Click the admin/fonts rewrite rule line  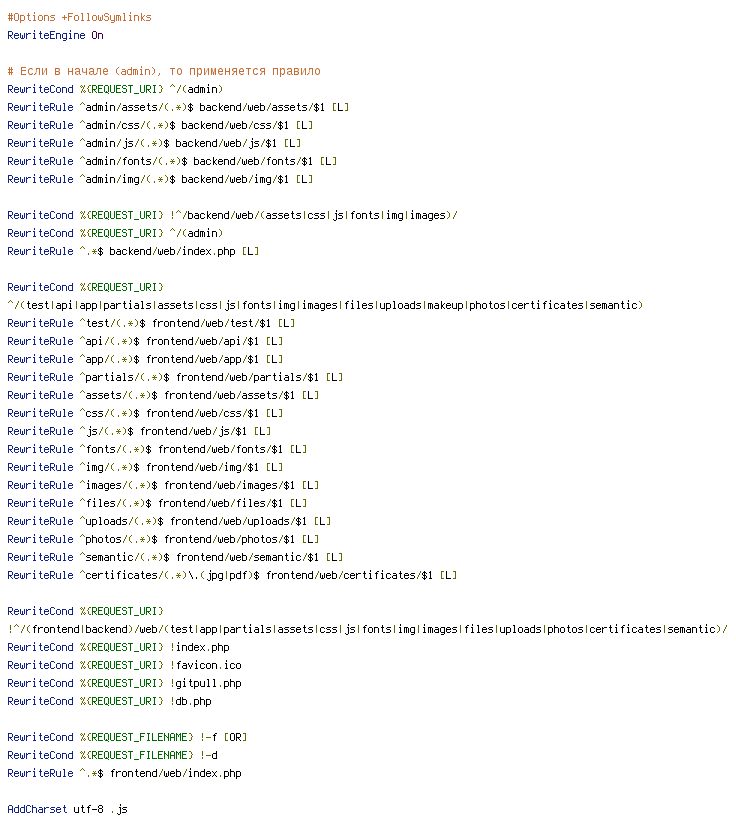tap(172, 161)
